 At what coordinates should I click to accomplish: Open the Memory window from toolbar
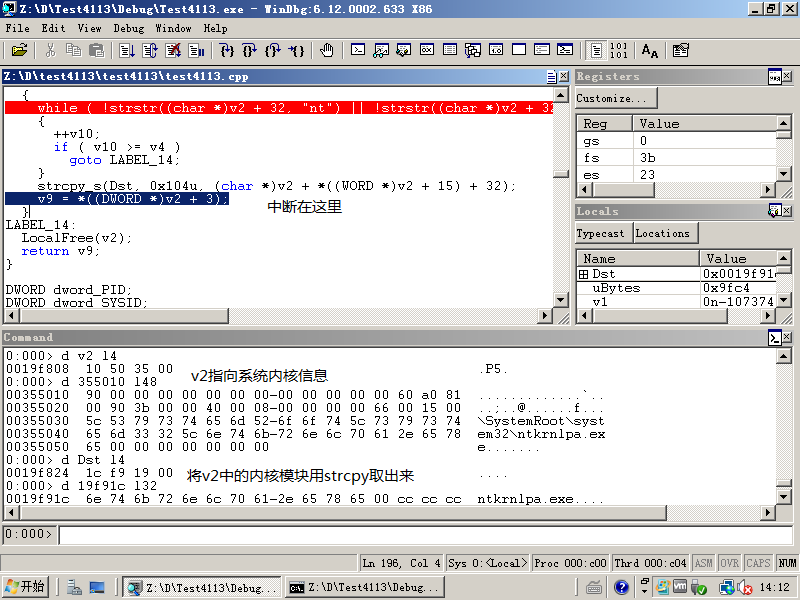(450, 50)
